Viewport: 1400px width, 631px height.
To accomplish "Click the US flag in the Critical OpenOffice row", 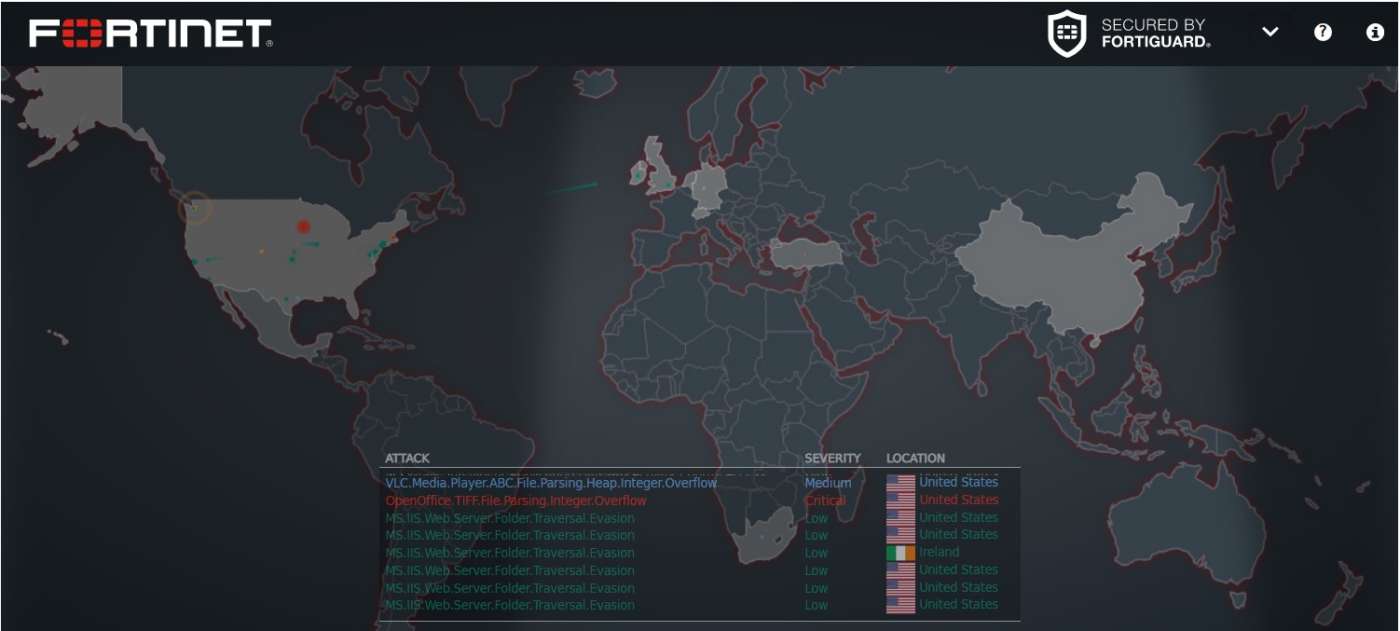I will click(x=900, y=500).
